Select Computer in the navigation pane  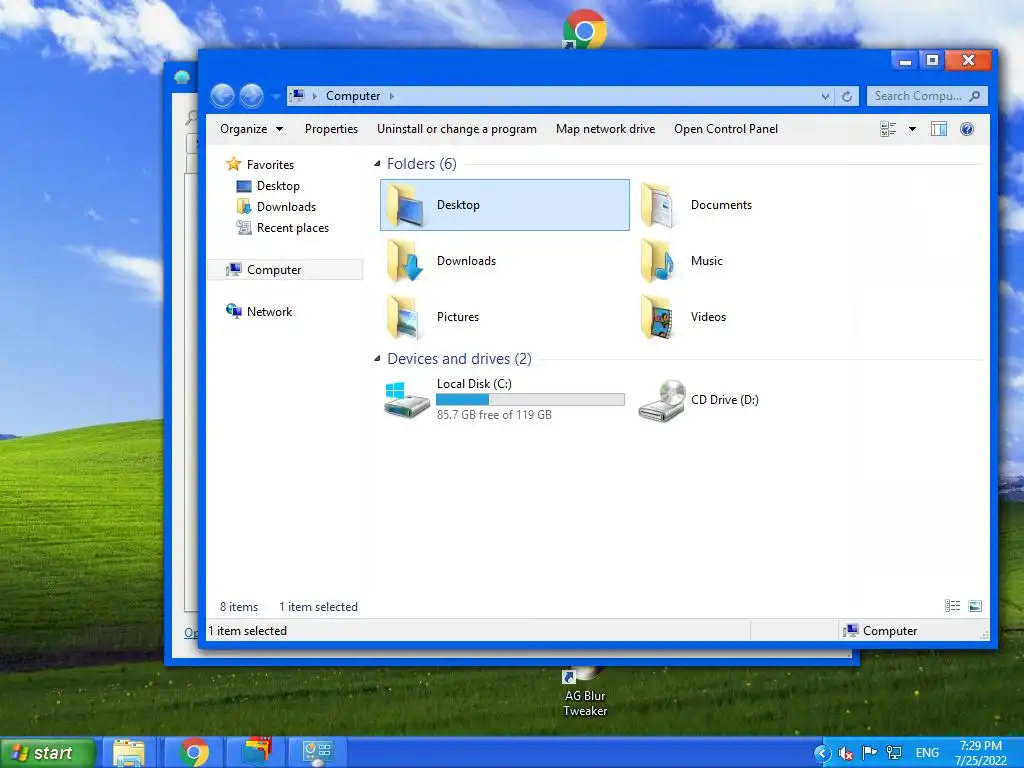pyautogui.click(x=285, y=270)
